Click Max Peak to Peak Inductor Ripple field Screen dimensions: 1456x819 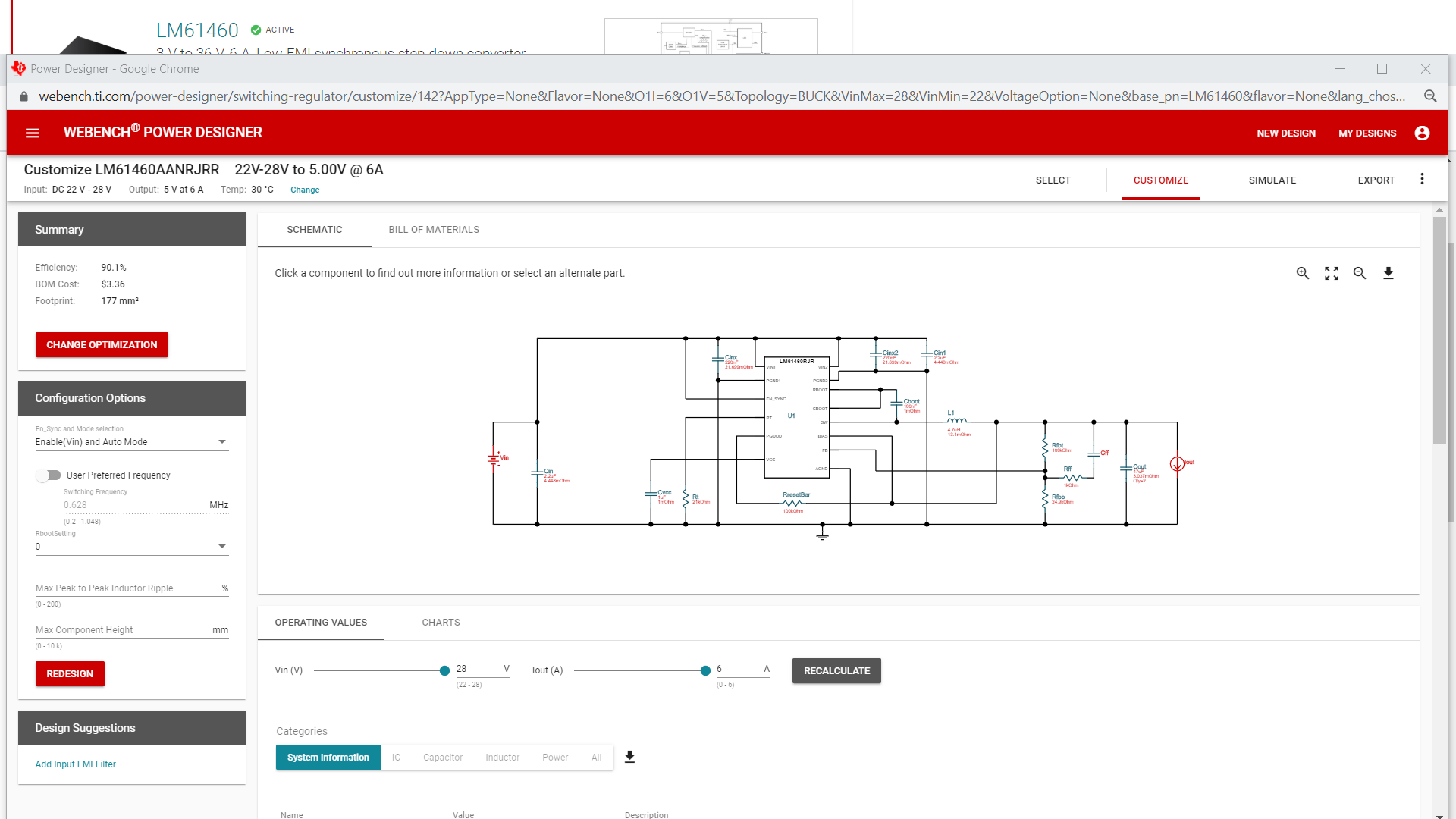pyautogui.click(x=132, y=588)
